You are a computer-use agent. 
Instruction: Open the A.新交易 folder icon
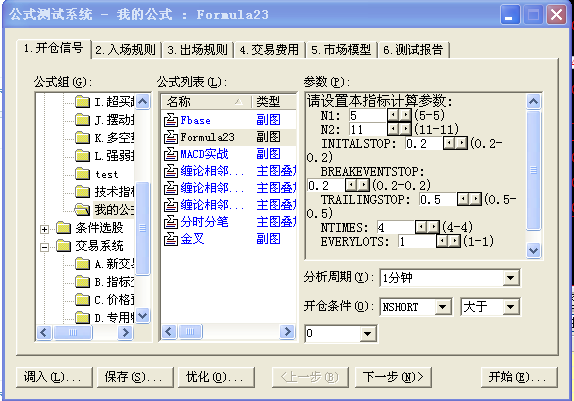(x=82, y=264)
